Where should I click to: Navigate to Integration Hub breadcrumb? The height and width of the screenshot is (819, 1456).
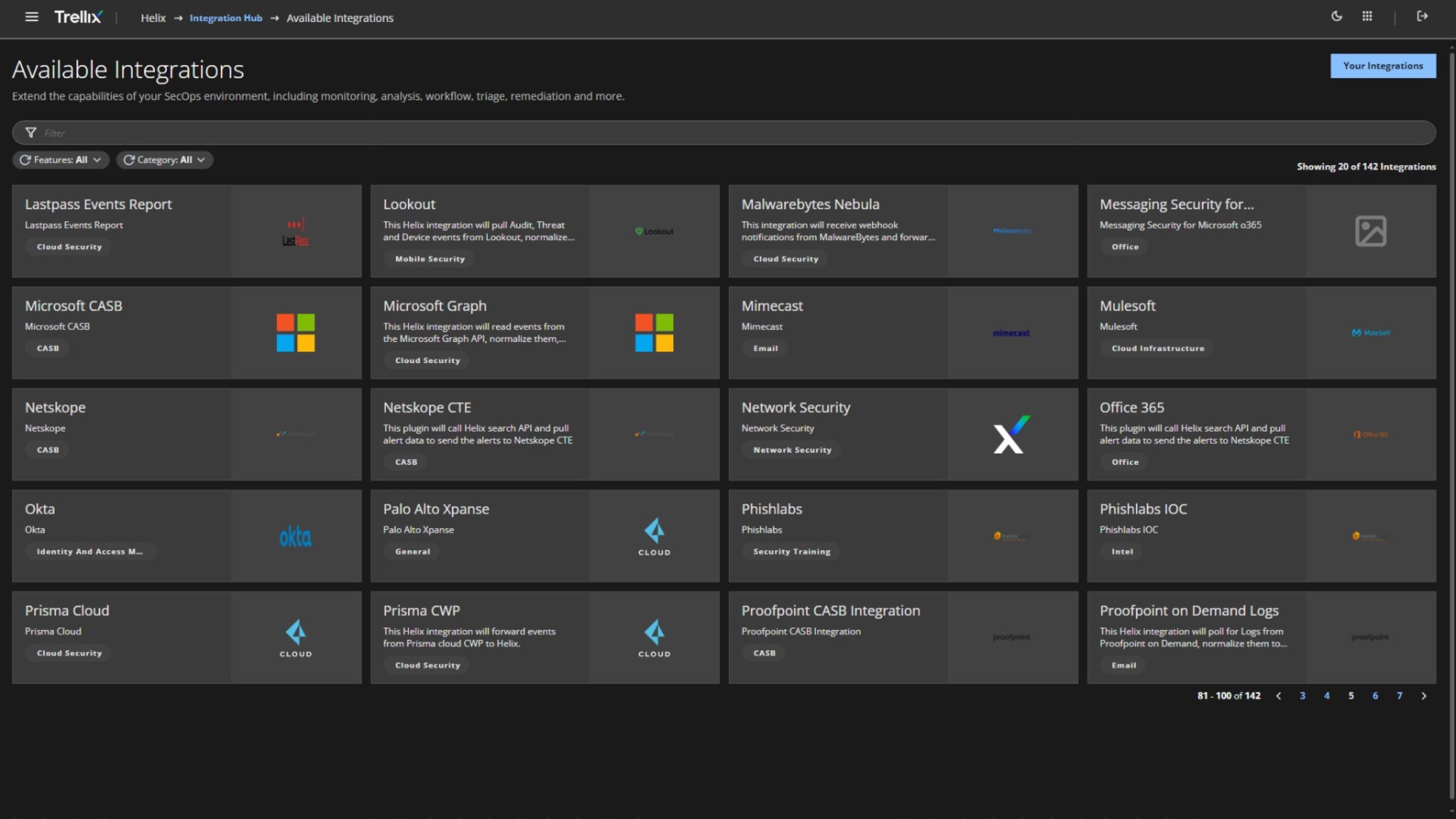pos(226,18)
